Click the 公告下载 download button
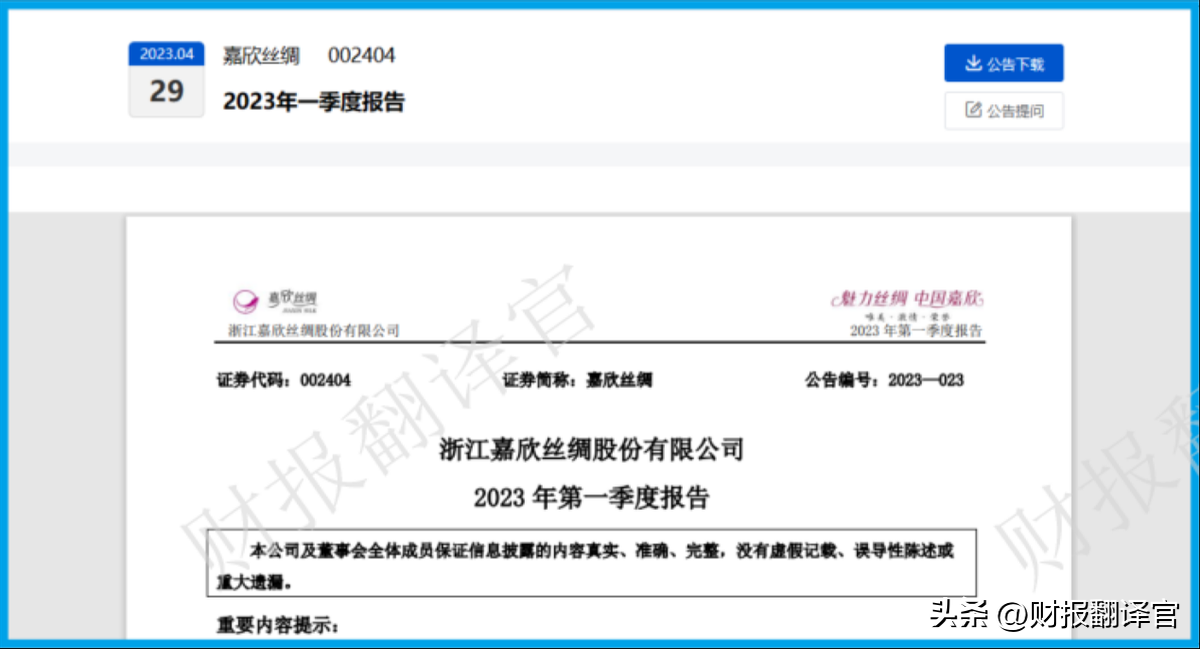The height and width of the screenshot is (649, 1200). (1003, 63)
